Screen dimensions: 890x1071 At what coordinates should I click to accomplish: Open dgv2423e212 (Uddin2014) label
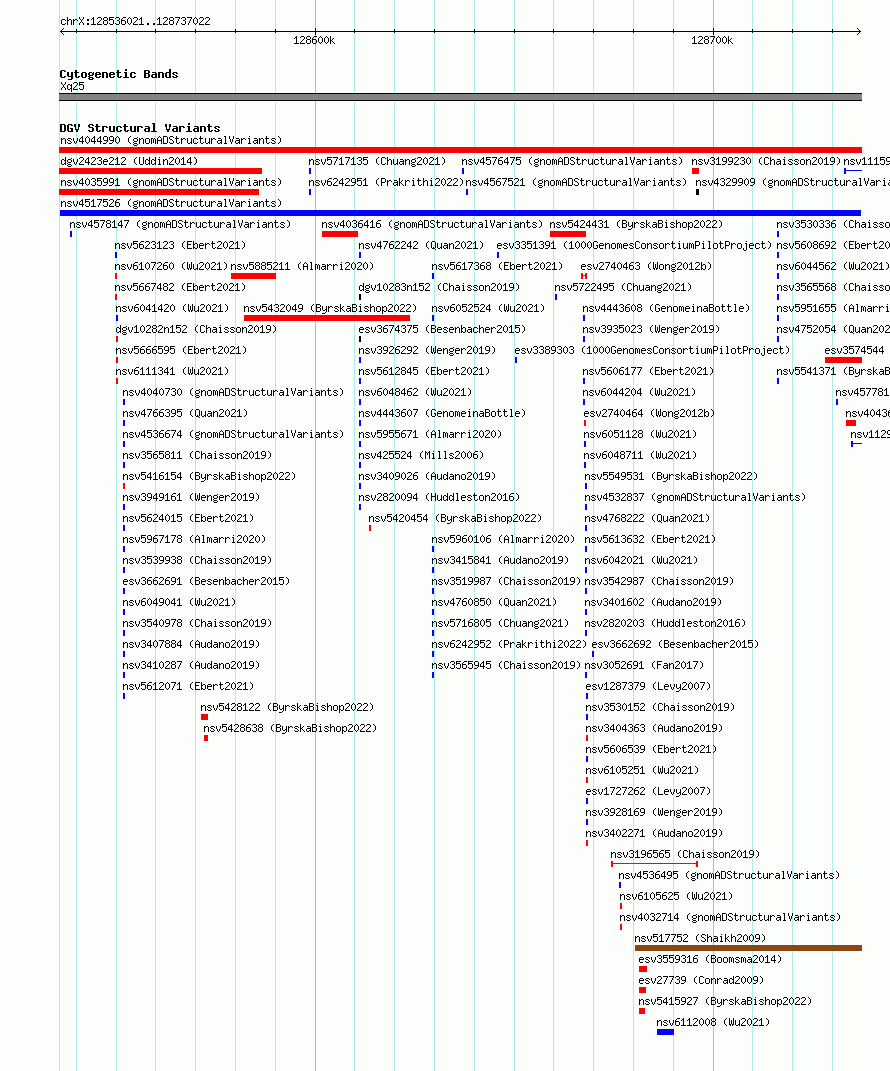click(129, 161)
